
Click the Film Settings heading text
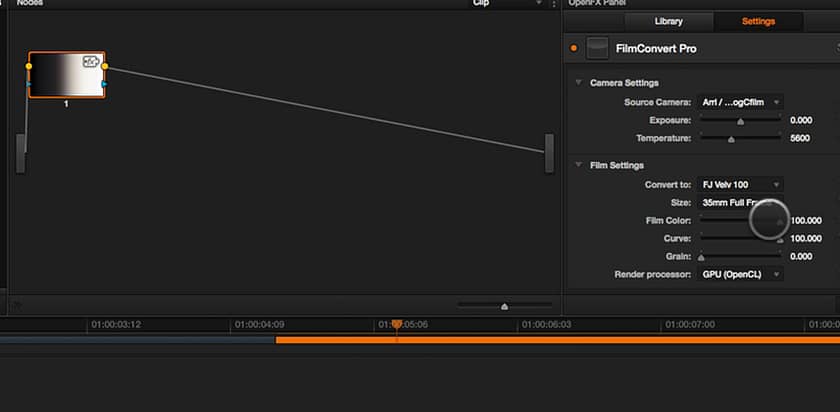(x=617, y=165)
